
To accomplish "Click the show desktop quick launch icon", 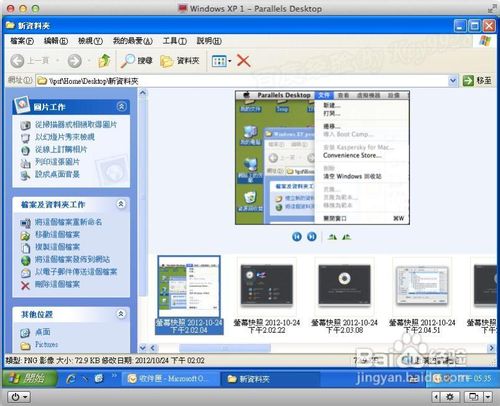I will click(99, 378).
